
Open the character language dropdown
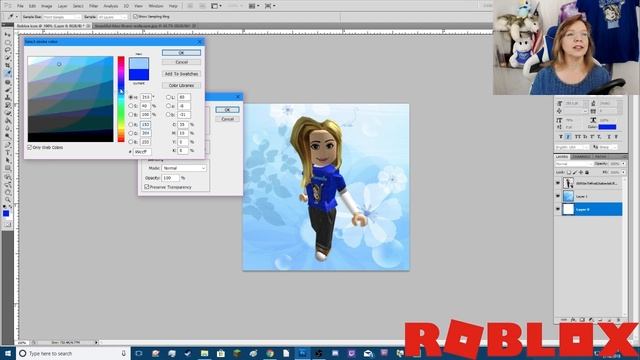coord(572,147)
